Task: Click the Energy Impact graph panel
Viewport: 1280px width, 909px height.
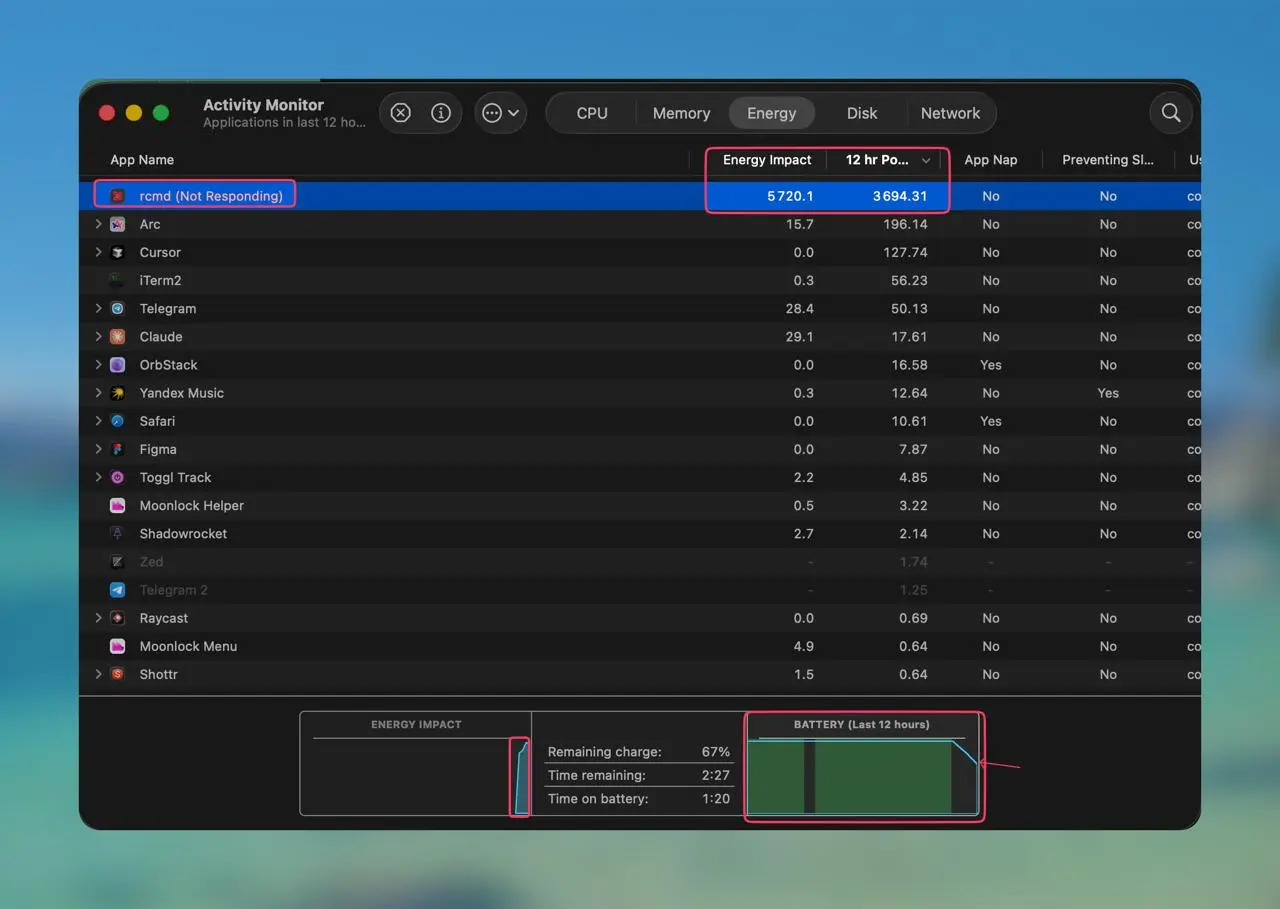Action: click(x=415, y=764)
